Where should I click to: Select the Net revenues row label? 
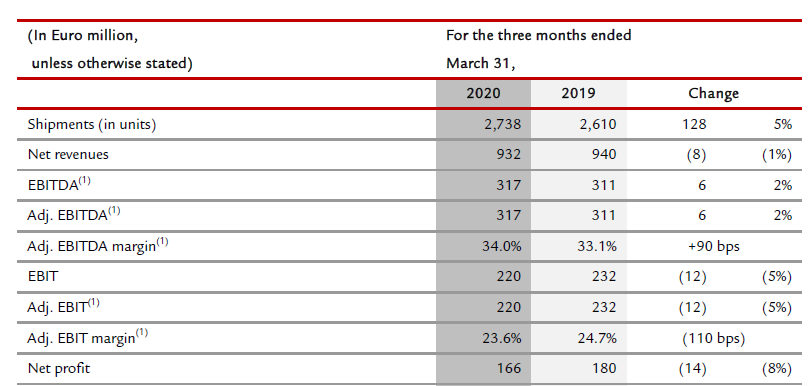tap(68, 154)
